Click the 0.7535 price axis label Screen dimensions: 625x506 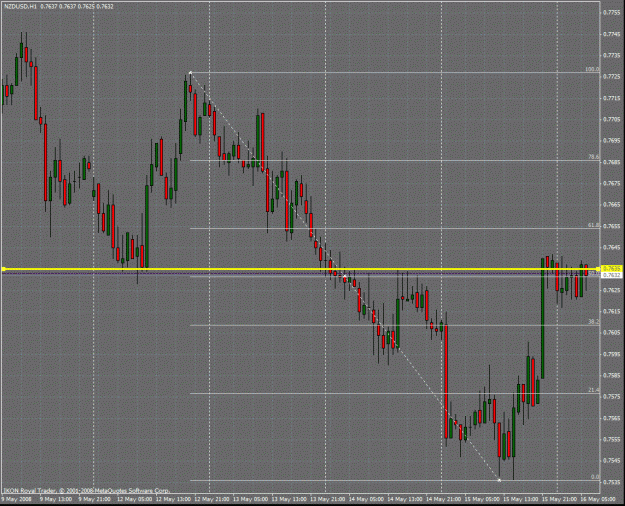(611, 482)
